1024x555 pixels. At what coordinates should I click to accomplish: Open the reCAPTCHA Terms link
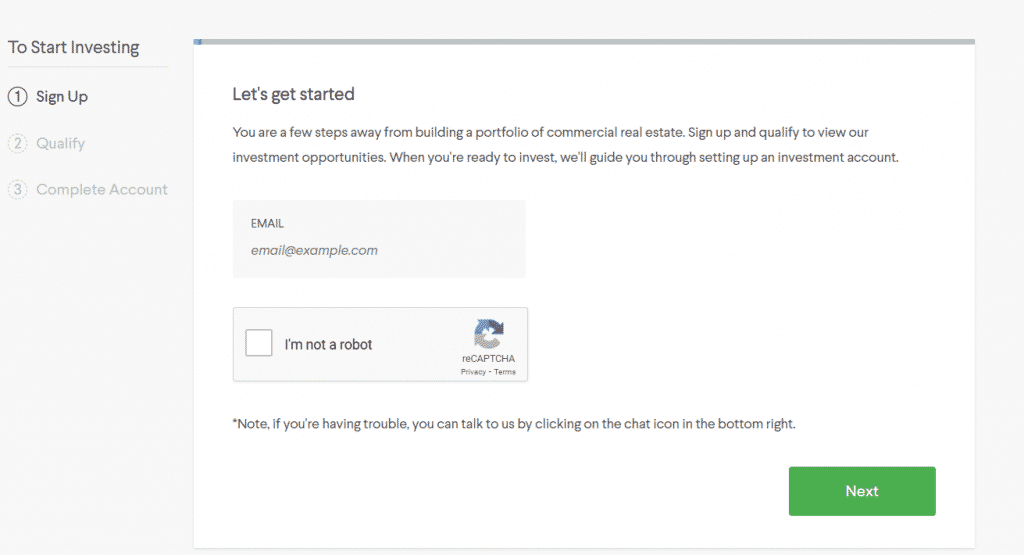[x=504, y=372]
